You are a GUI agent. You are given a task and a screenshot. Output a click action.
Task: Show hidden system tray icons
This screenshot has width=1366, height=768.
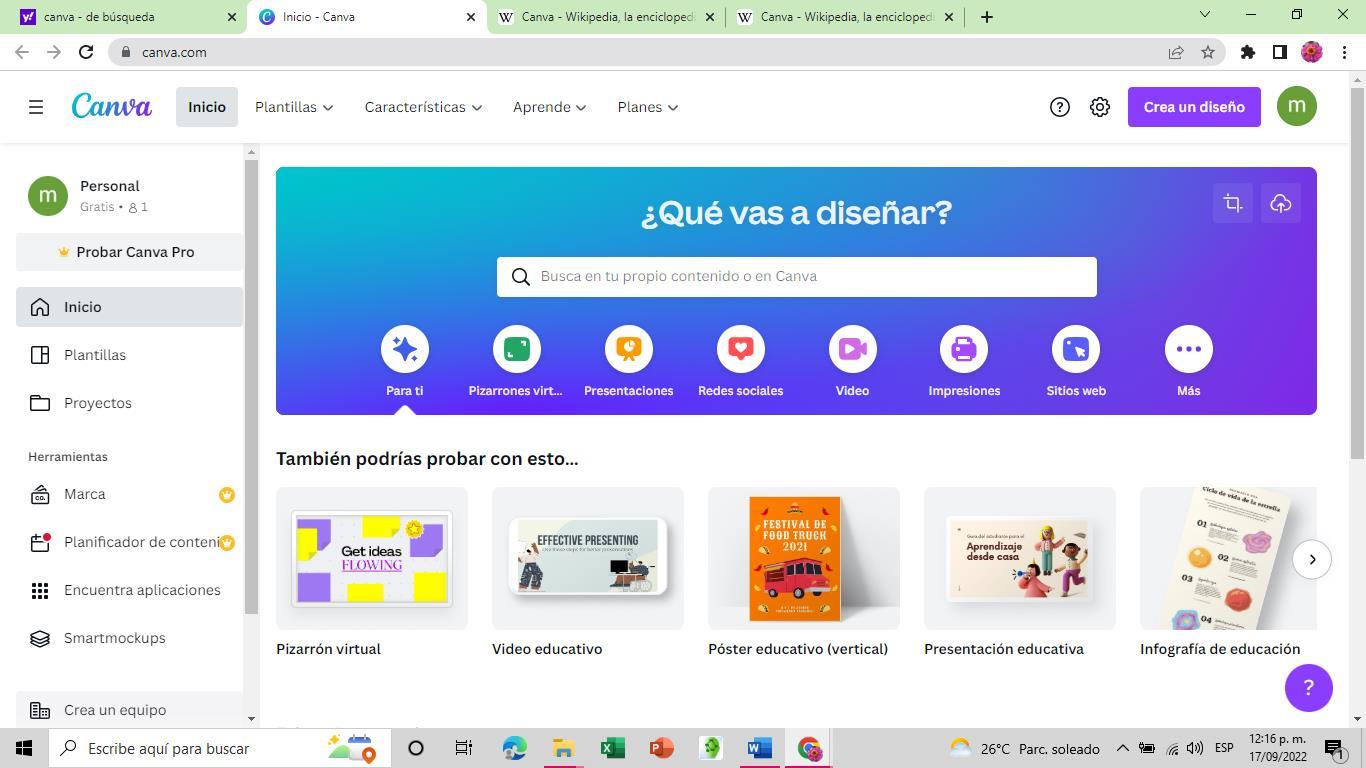pos(1122,748)
